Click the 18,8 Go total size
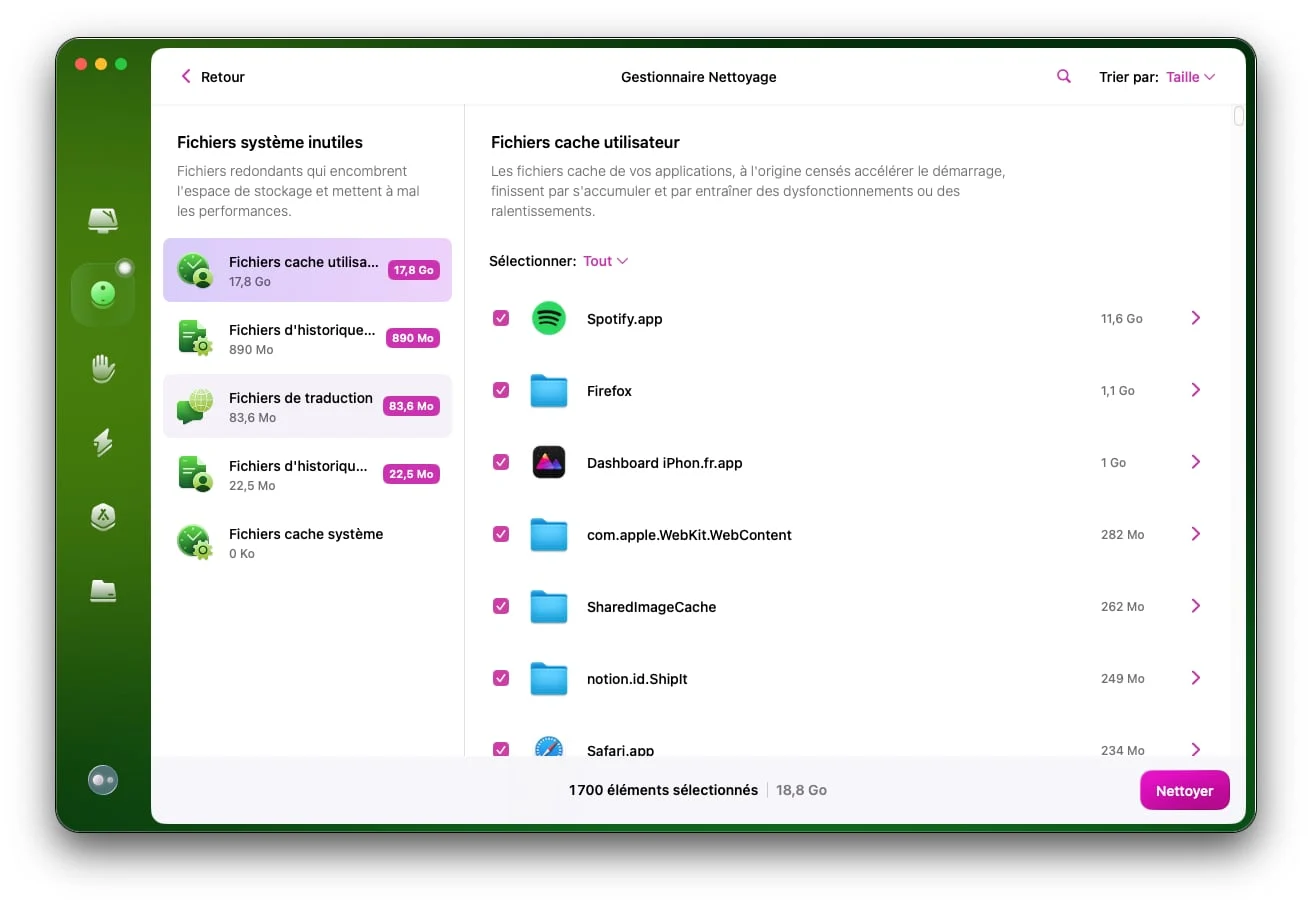Image resolution: width=1312 pixels, height=906 pixels. click(x=803, y=790)
